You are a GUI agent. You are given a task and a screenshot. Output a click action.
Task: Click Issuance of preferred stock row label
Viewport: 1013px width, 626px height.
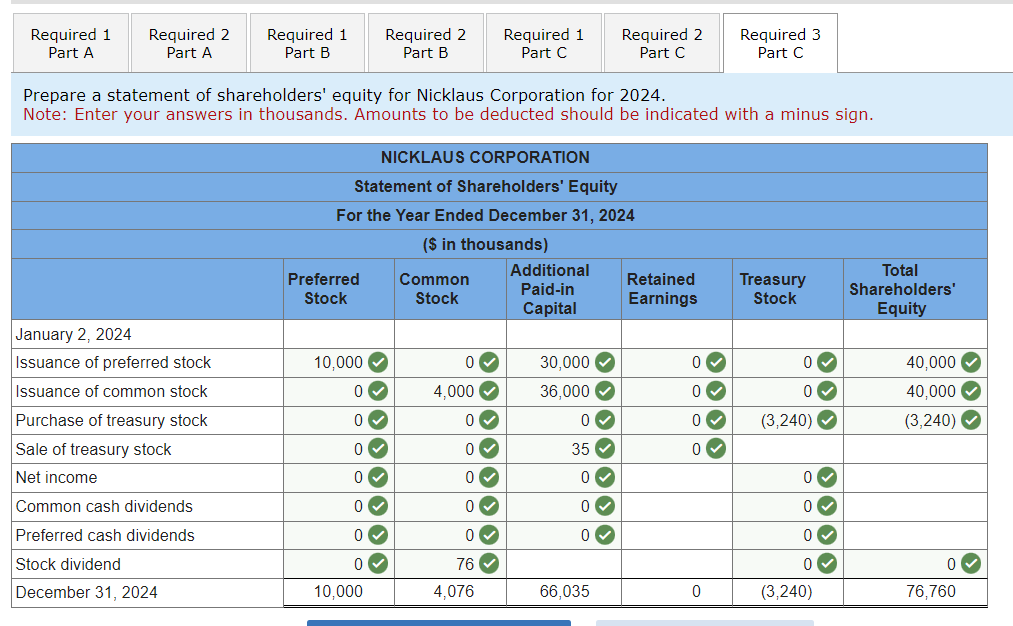pos(113,362)
